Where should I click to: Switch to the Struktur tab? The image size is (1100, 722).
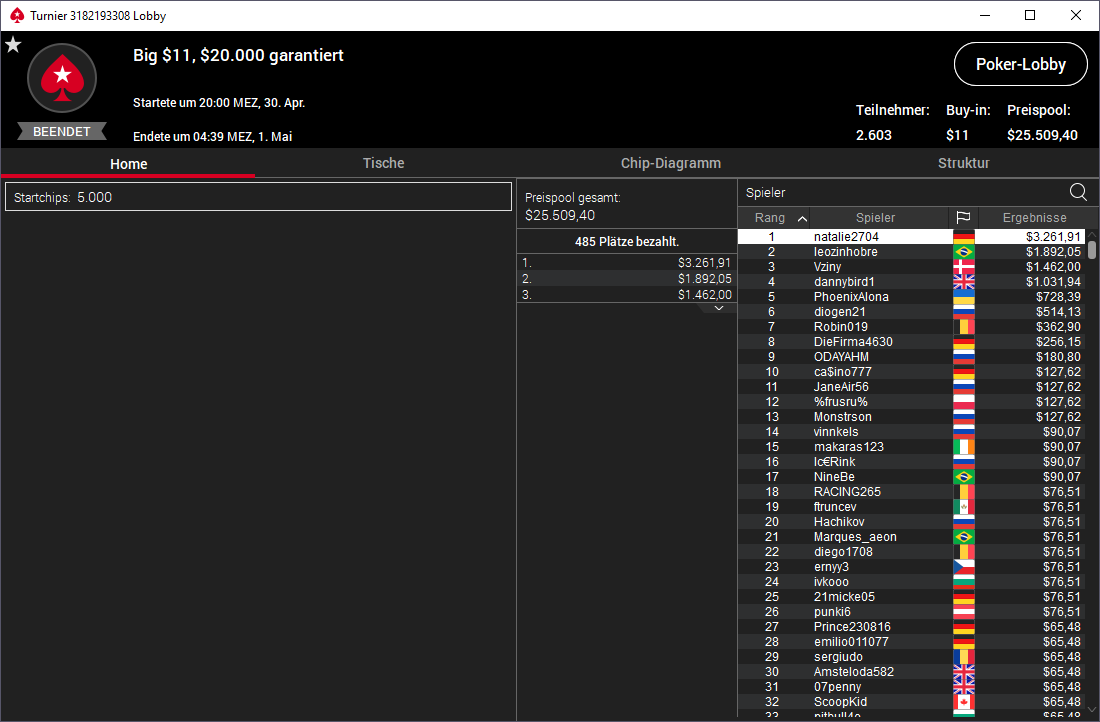963,163
